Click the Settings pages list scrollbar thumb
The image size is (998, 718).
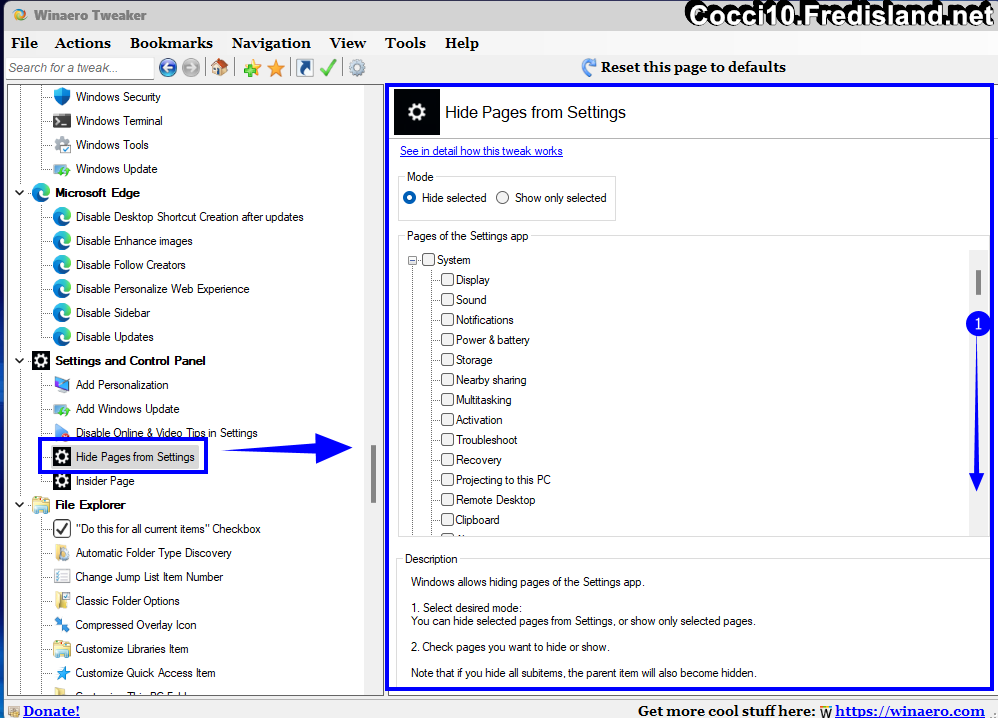pos(978,283)
